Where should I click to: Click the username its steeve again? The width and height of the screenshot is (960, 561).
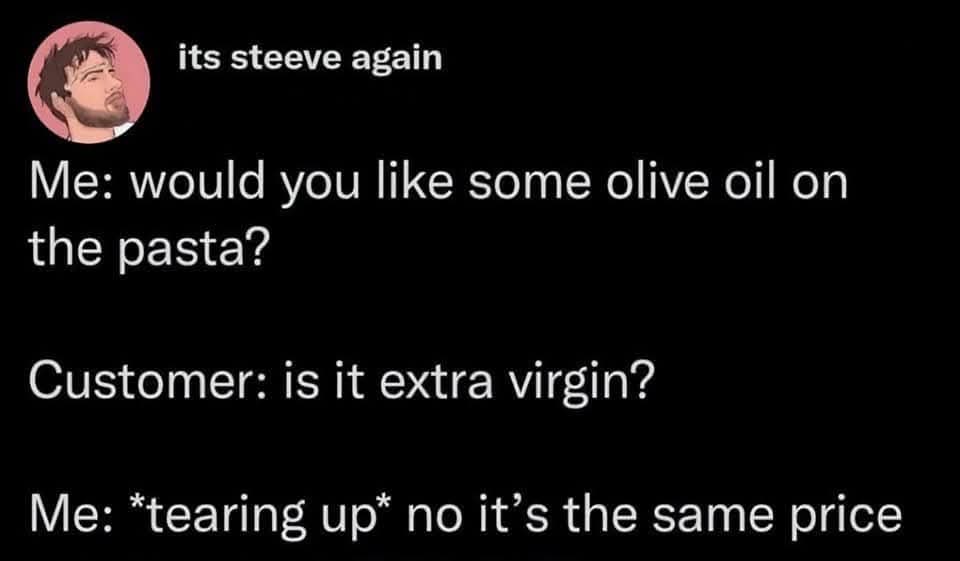point(310,59)
